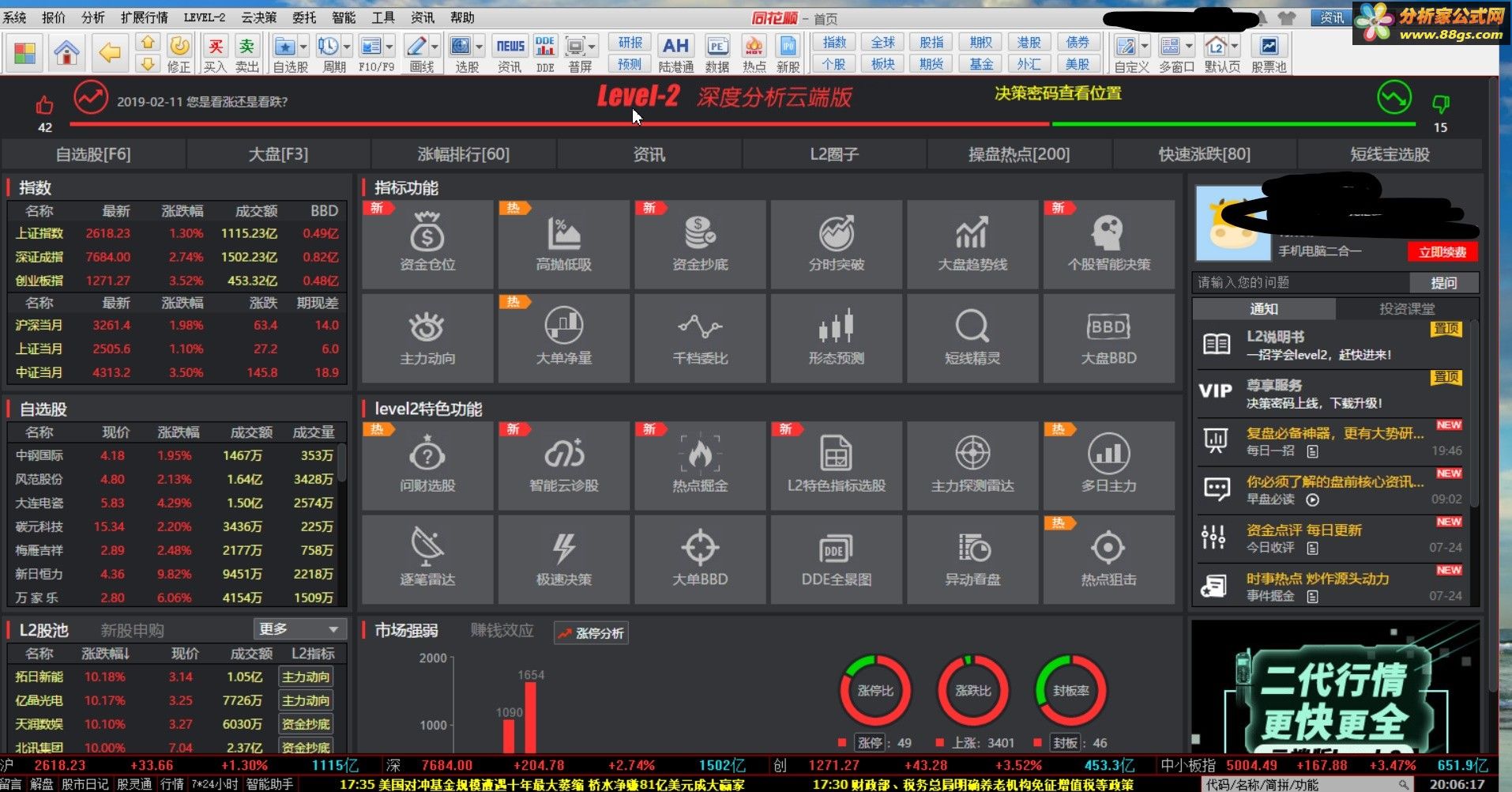
Task: Open the 异动看盘 tile
Action: coord(972,560)
